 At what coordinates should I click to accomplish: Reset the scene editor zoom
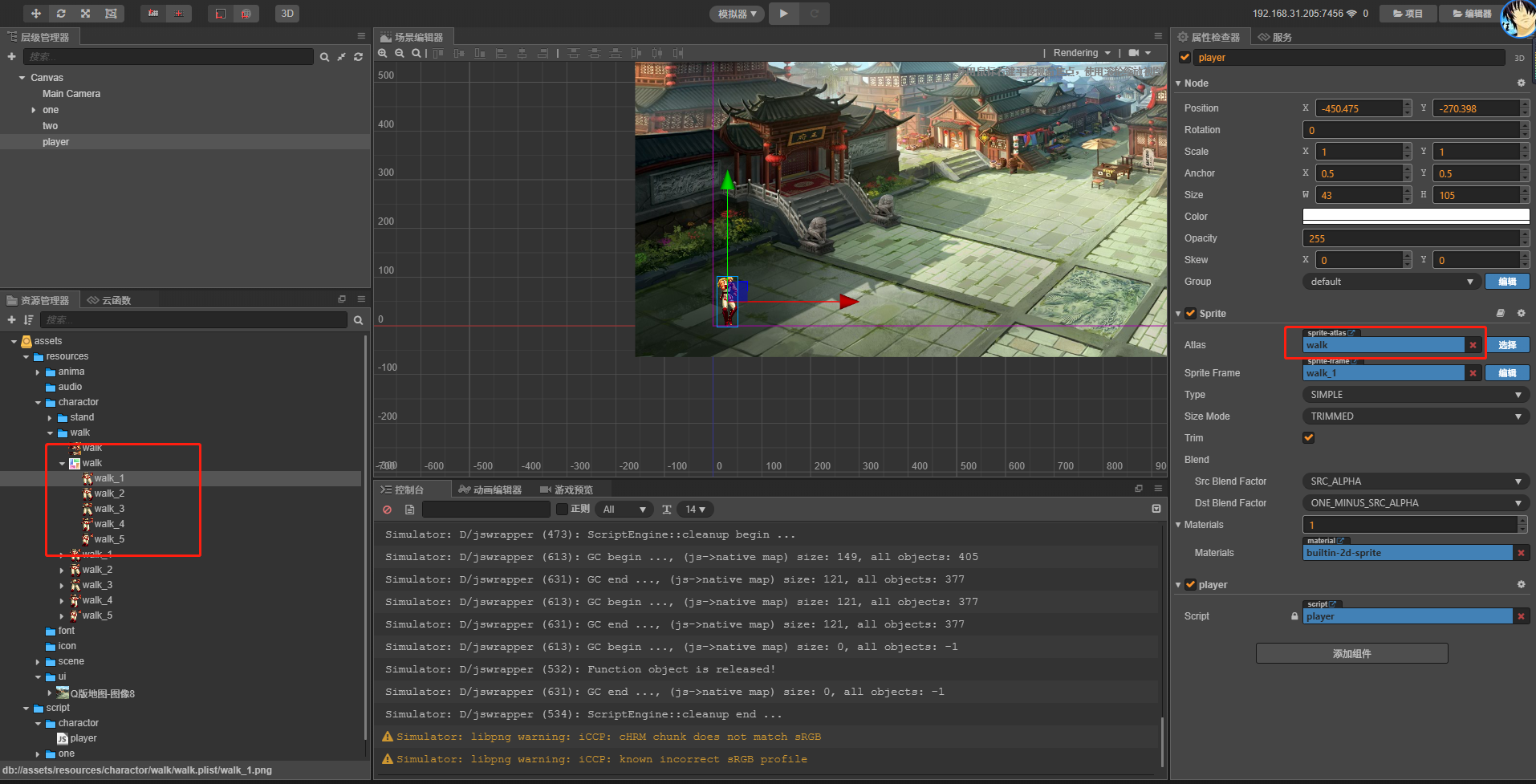pos(416,53)
